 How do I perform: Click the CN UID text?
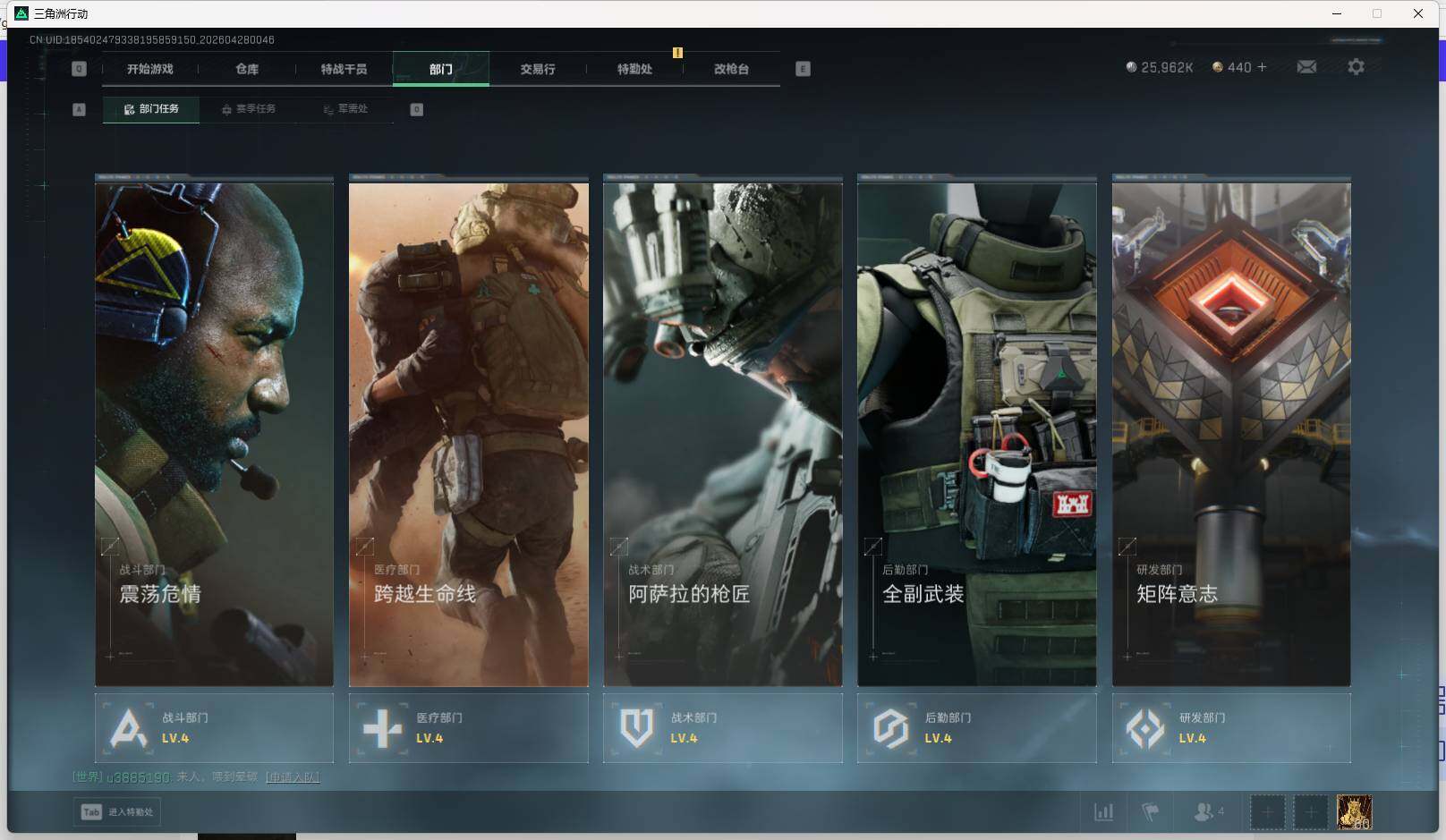point(152,39)
